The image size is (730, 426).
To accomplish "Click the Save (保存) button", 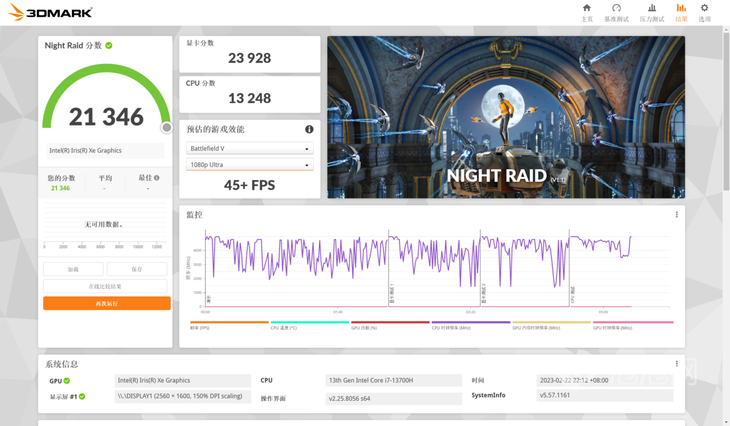I will 137,269.
